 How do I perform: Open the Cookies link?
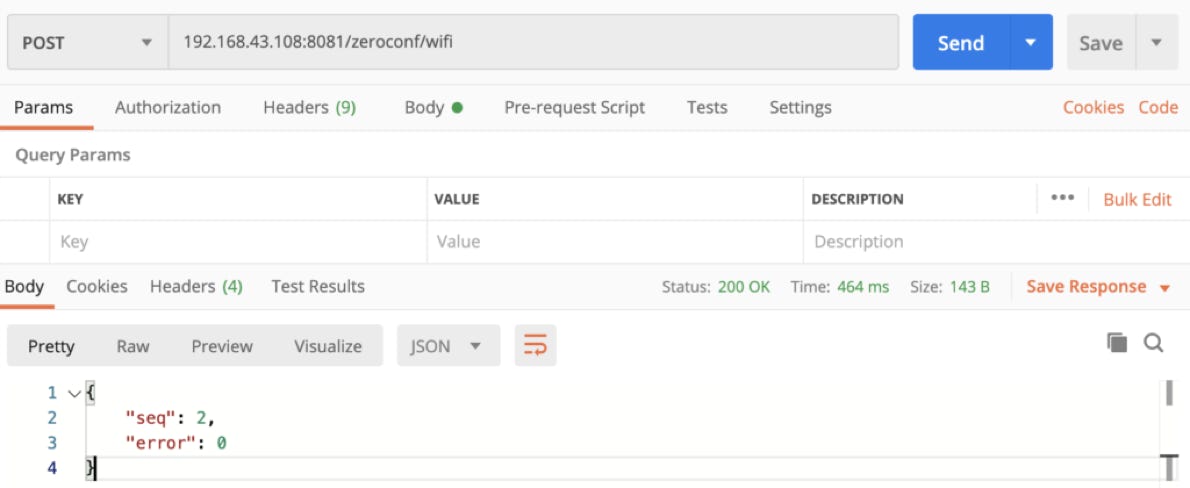pyautogui.click(x=1093, y=107)
